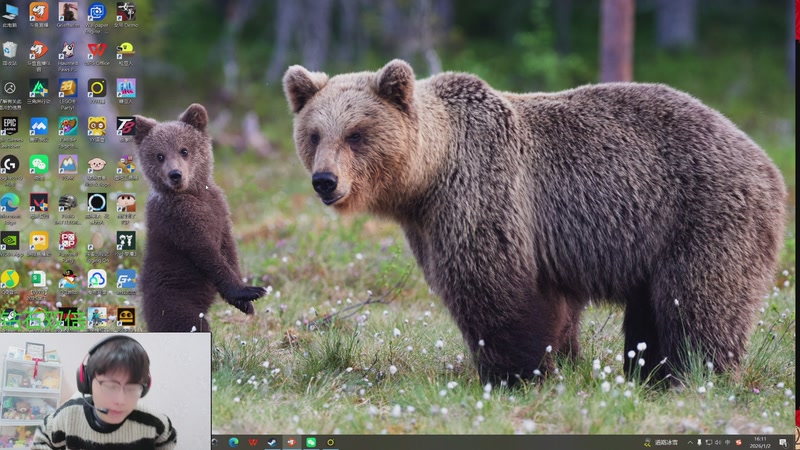
Task: Open Microsoft Edge from the taskbar
Action: [x=234, y=442]
